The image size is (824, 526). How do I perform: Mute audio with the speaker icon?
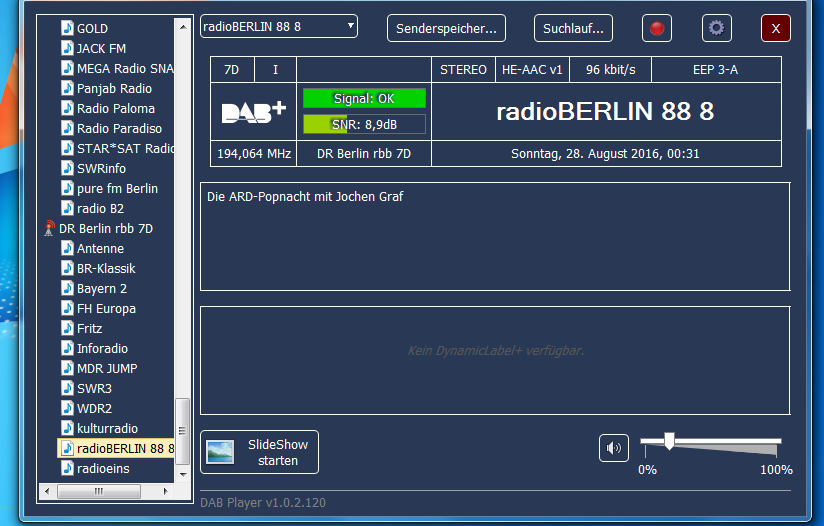[x=614, y=448]
